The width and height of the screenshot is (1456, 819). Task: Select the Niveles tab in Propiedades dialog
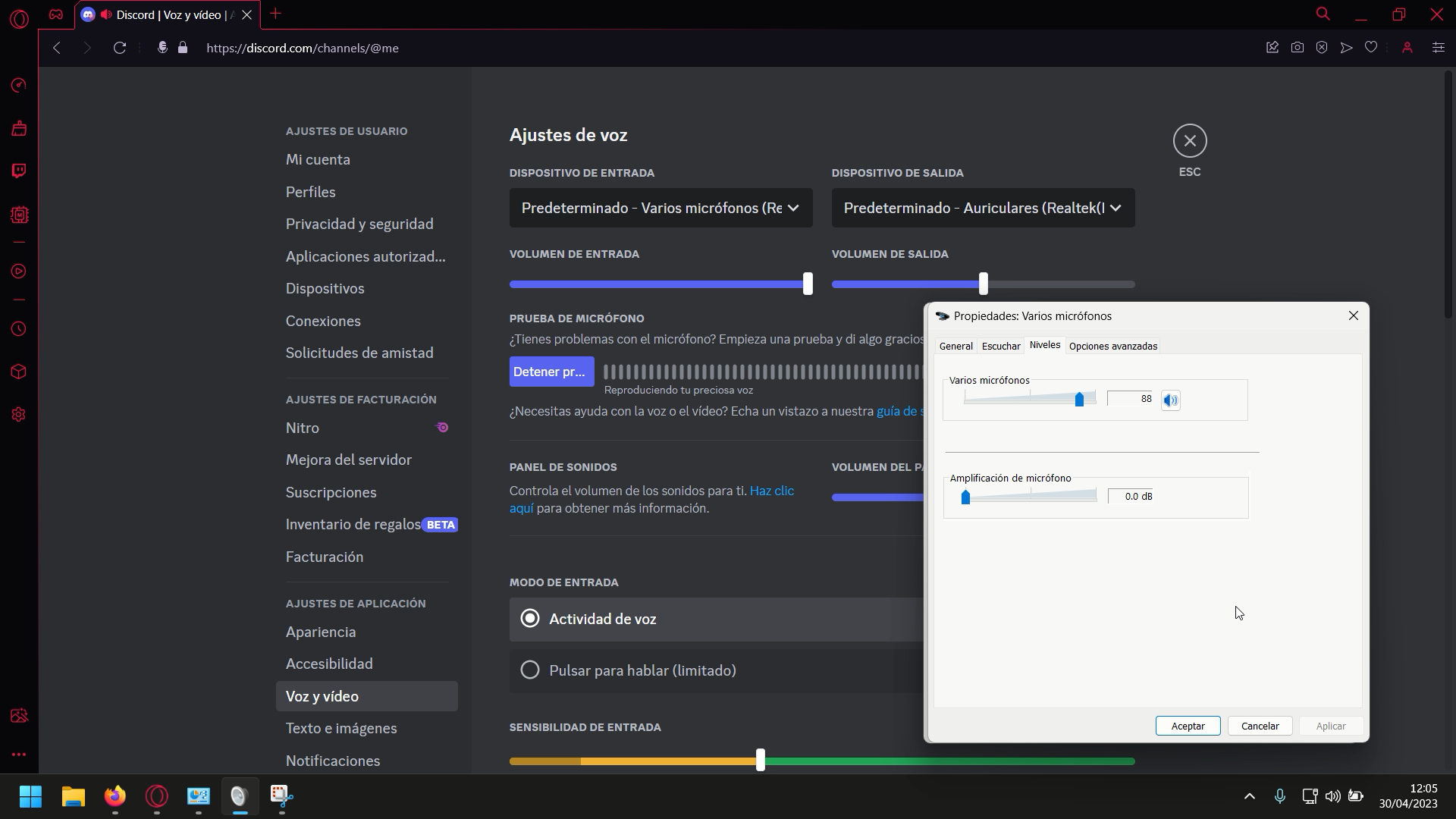(1044, 345)
